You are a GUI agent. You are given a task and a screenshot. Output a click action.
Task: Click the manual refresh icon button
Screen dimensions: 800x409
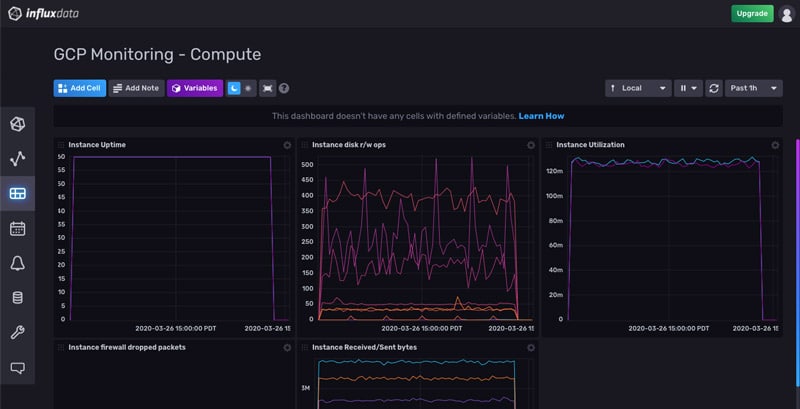click(x=714, y=88)
